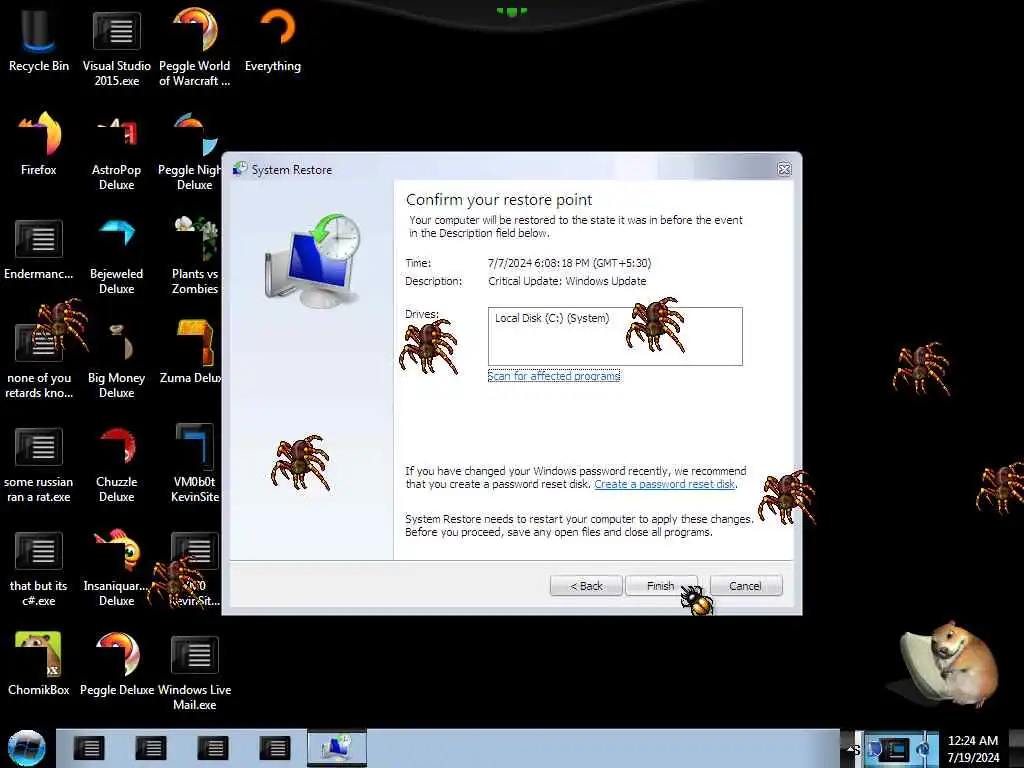Screen dimensions: 1024x768
Task: Open the taskbar clock showing 12:24 AM
Action: (972, 749)
